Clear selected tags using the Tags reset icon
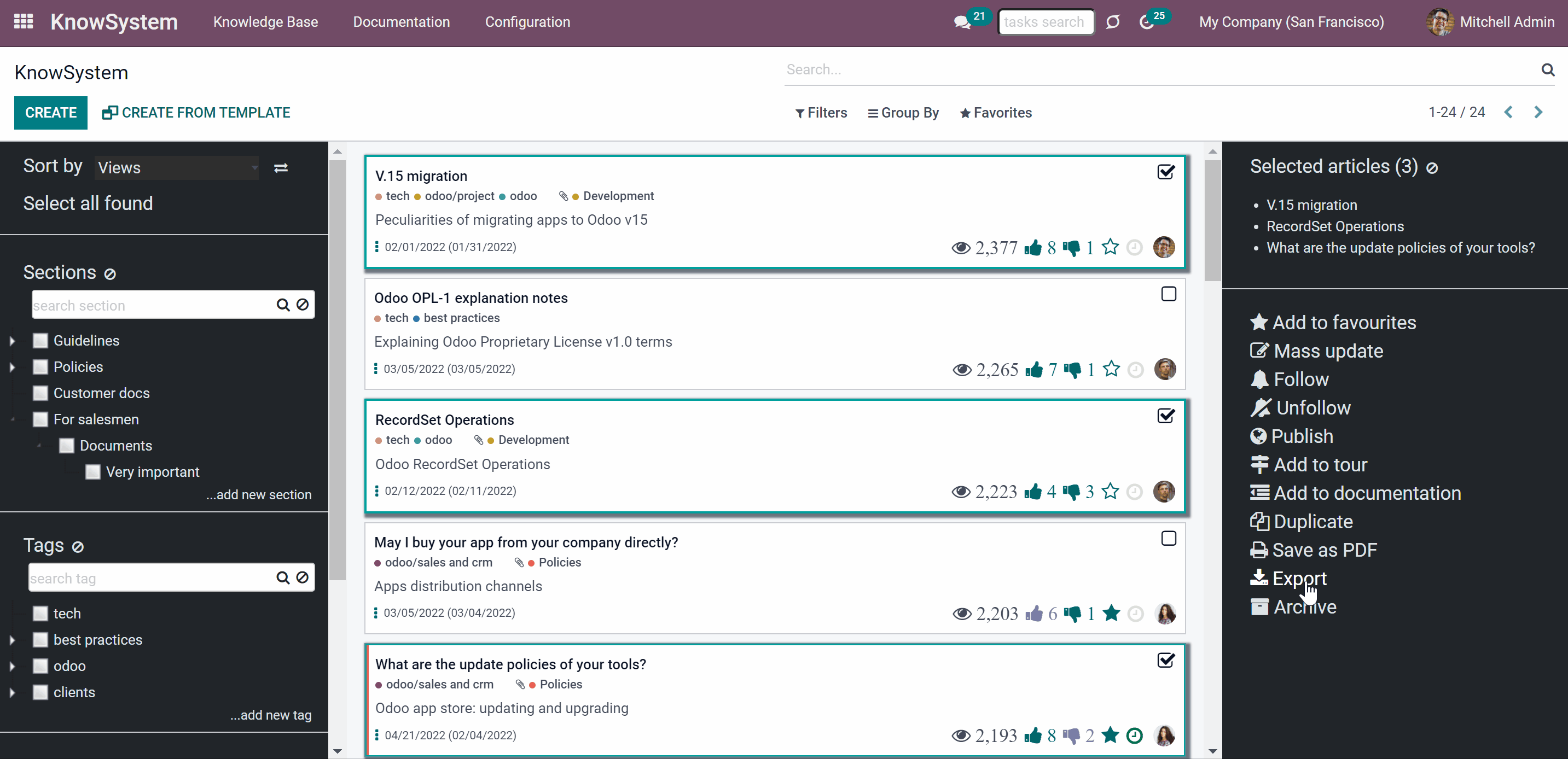 pyautogui.click(x=78, y=547)
